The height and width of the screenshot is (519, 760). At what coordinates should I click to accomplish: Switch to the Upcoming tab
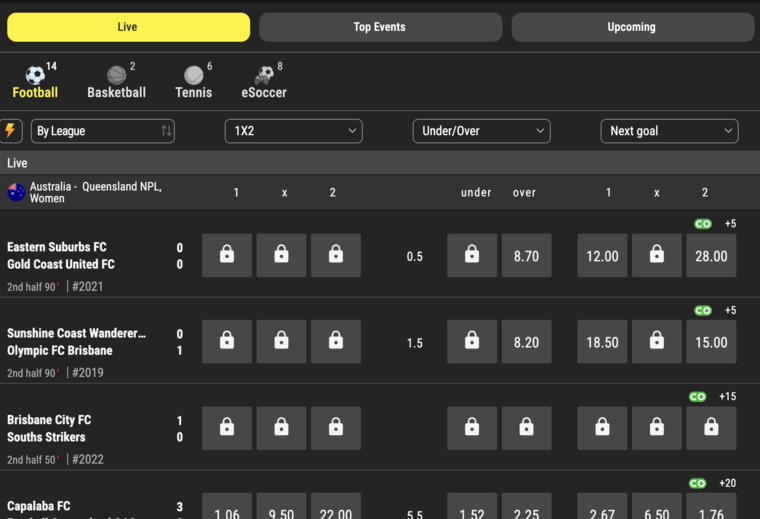633,27
